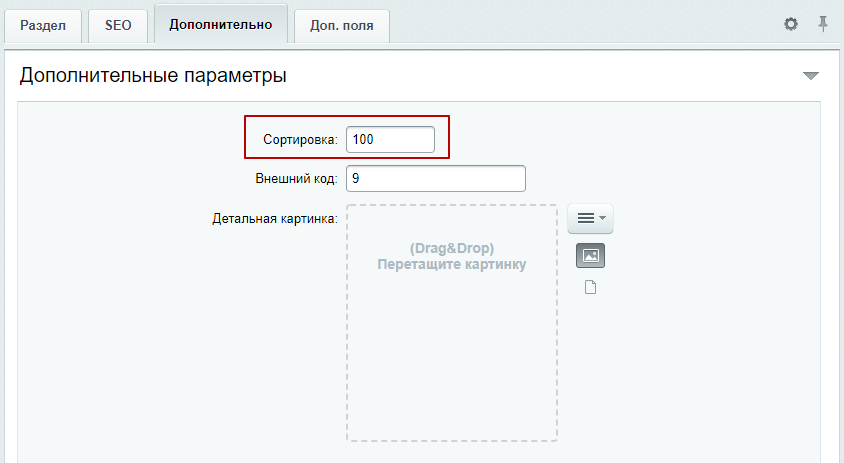
Task: Click the Дополнительные параметры heading
Action: [x=153, y=75]
